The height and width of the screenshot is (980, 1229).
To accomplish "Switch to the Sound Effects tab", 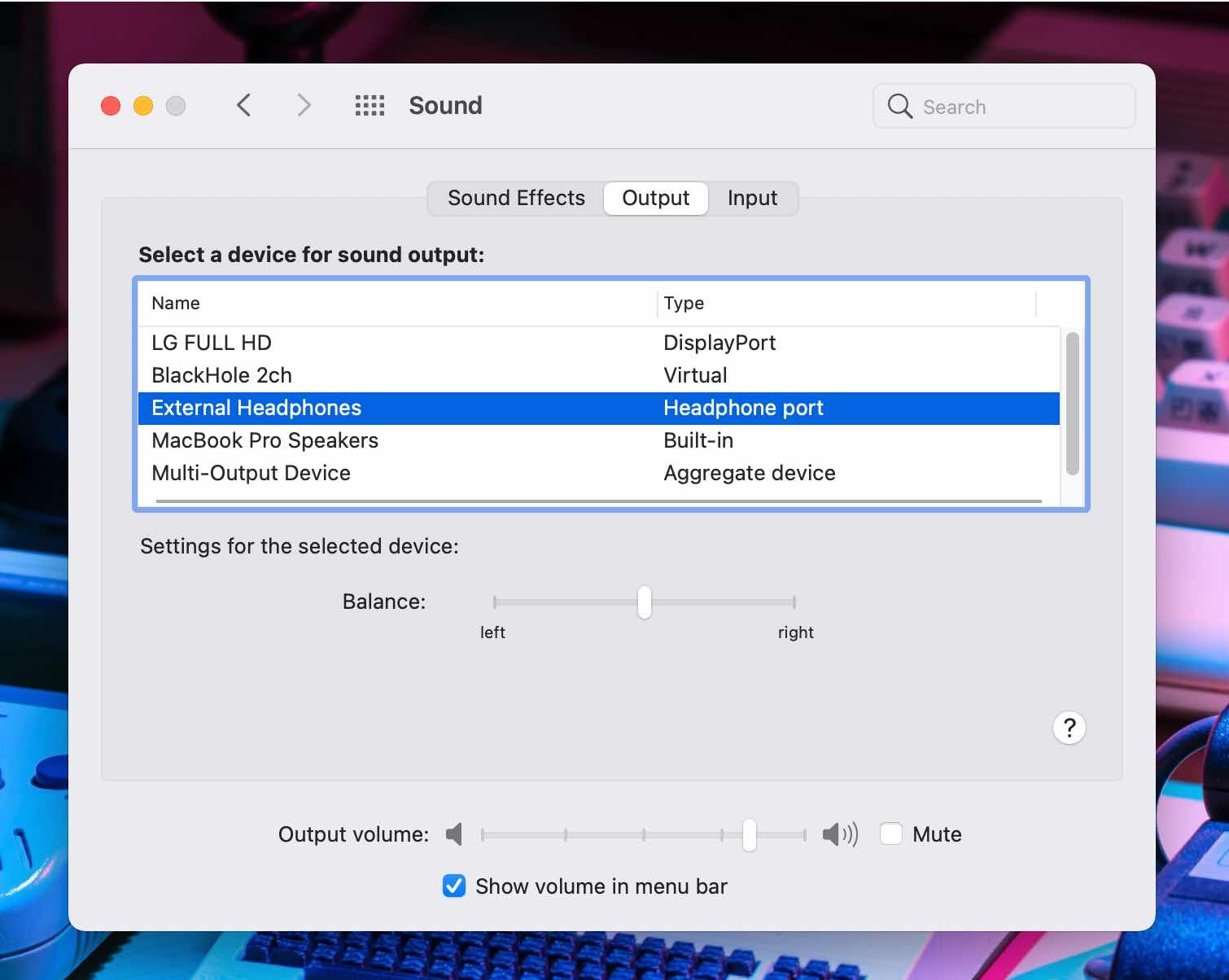I will [516, 199].
